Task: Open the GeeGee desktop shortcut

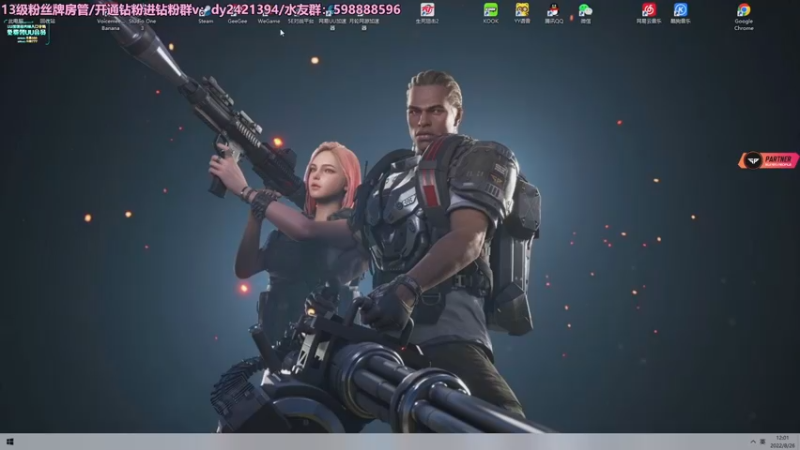Action: click(x=237, y=15)
